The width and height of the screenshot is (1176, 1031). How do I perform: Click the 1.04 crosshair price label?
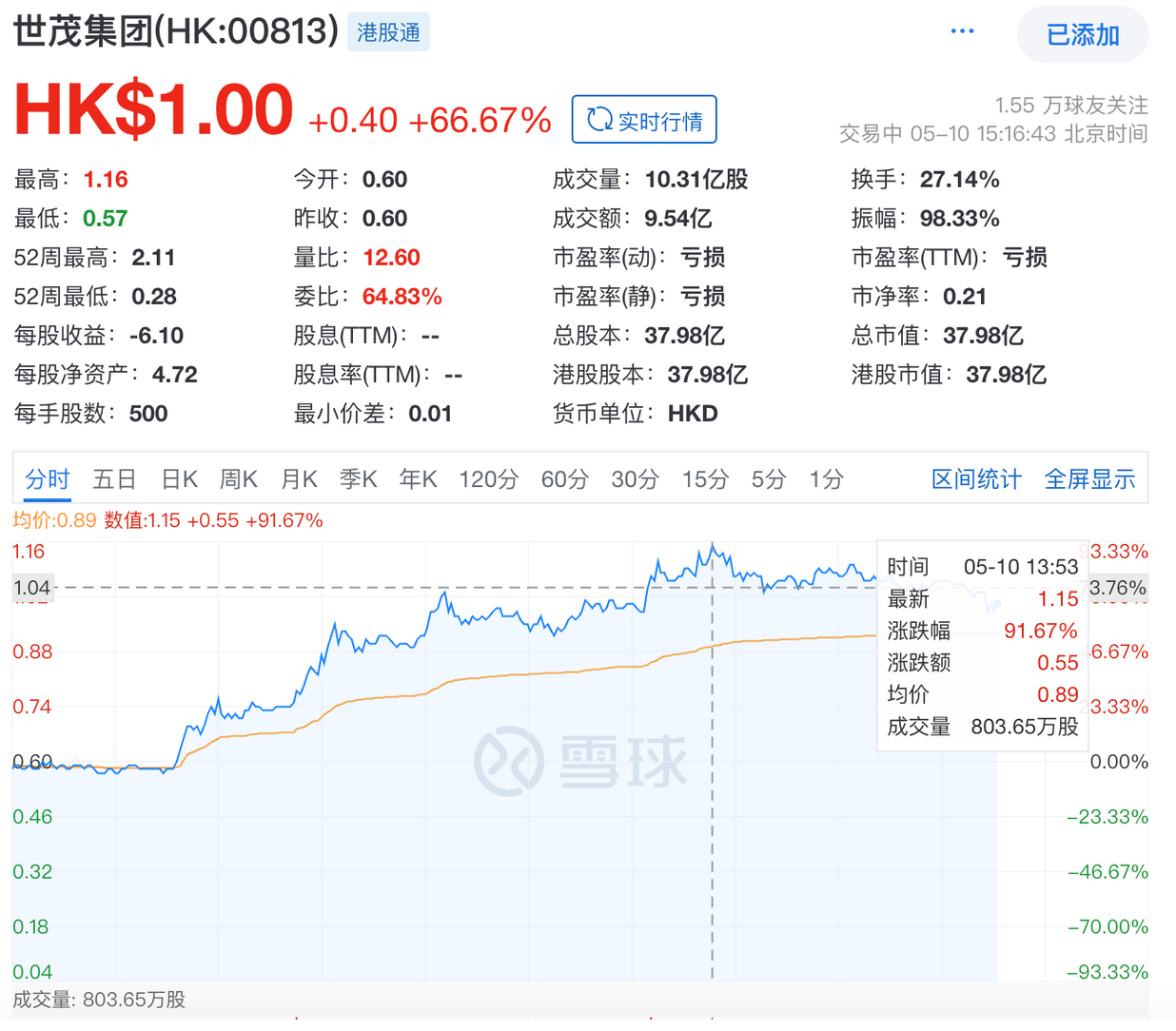pos(32,588)
